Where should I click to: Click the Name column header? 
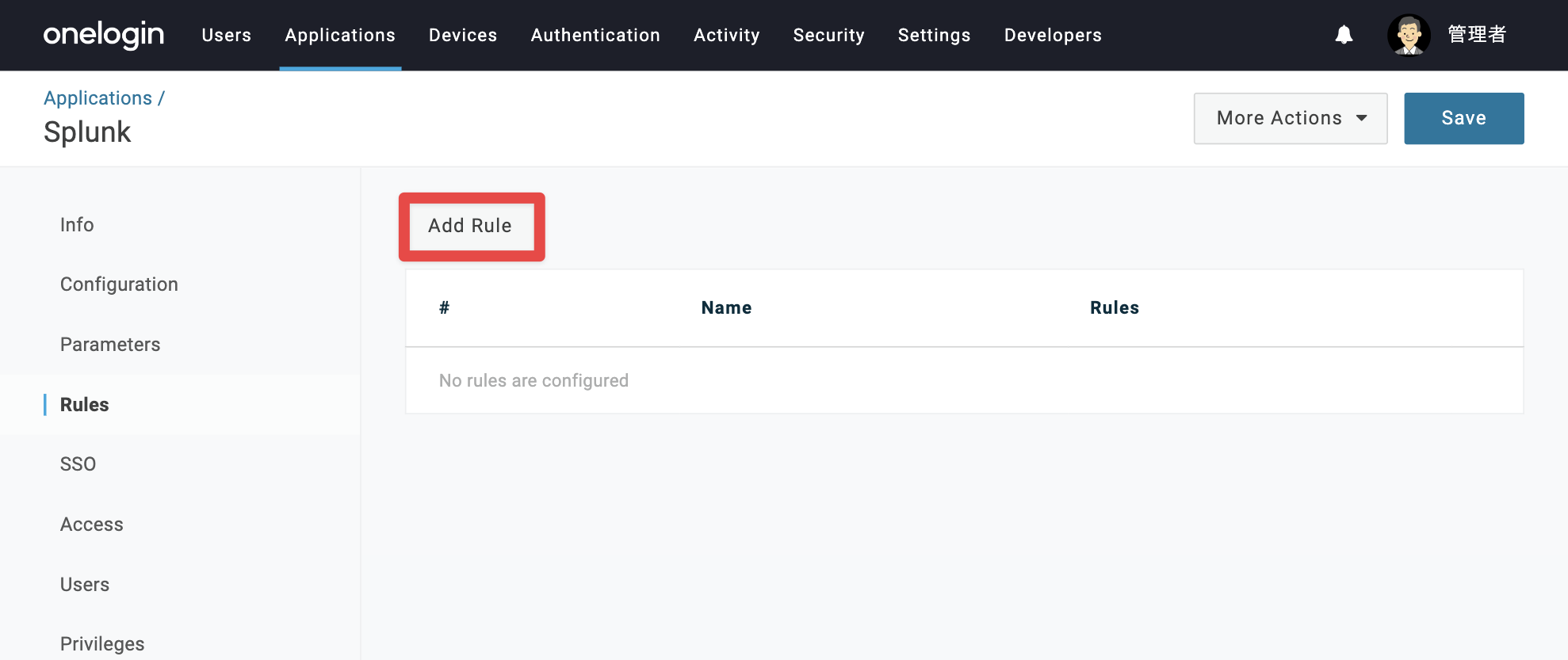tap(726, 308)
